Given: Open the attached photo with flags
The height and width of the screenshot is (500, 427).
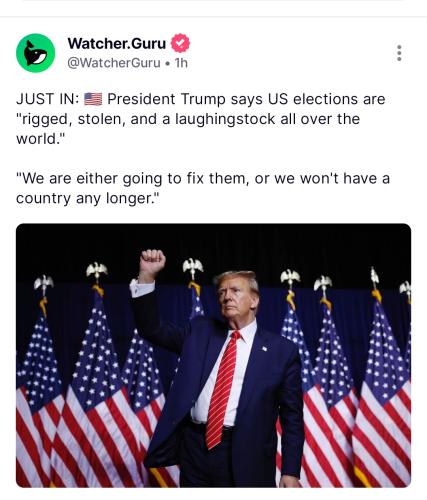Looking at the screenshot, I should (213, 355).
